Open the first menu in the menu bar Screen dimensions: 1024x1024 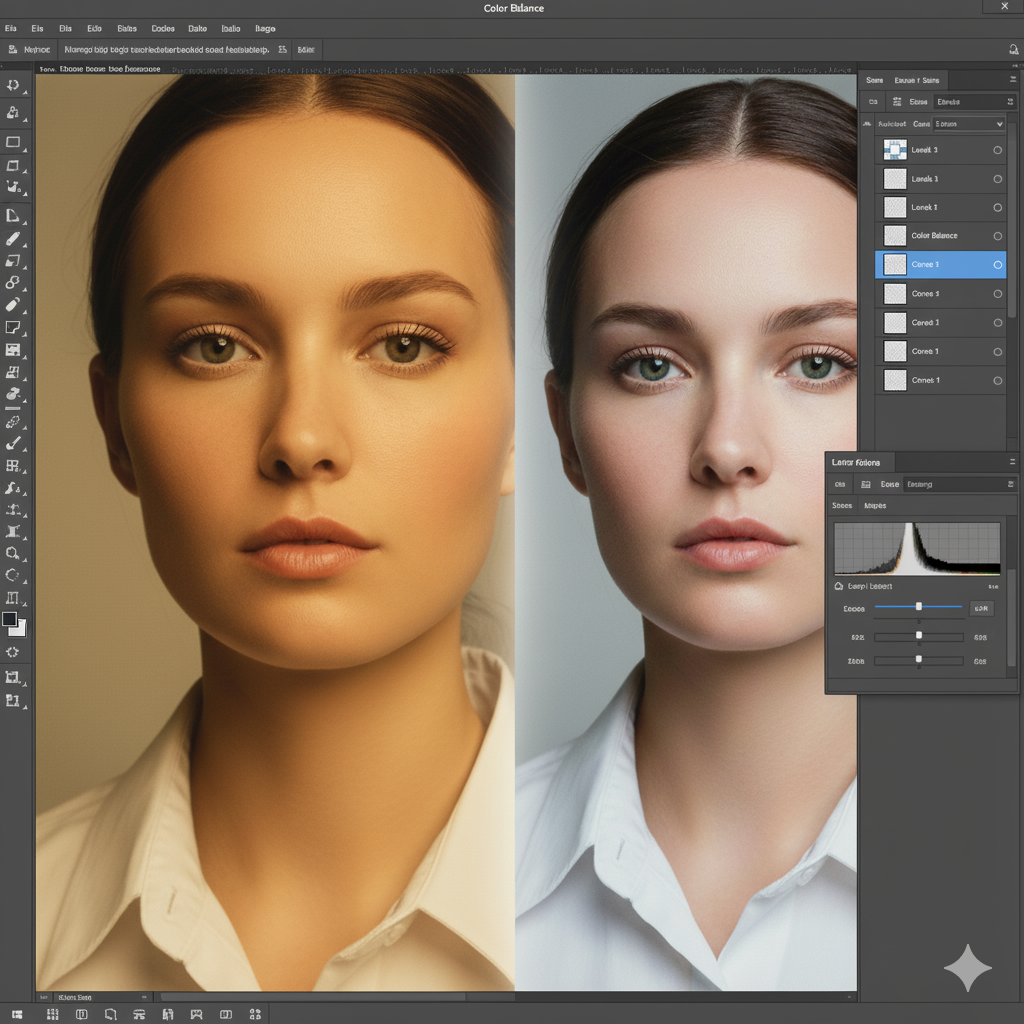pos(11,29)
